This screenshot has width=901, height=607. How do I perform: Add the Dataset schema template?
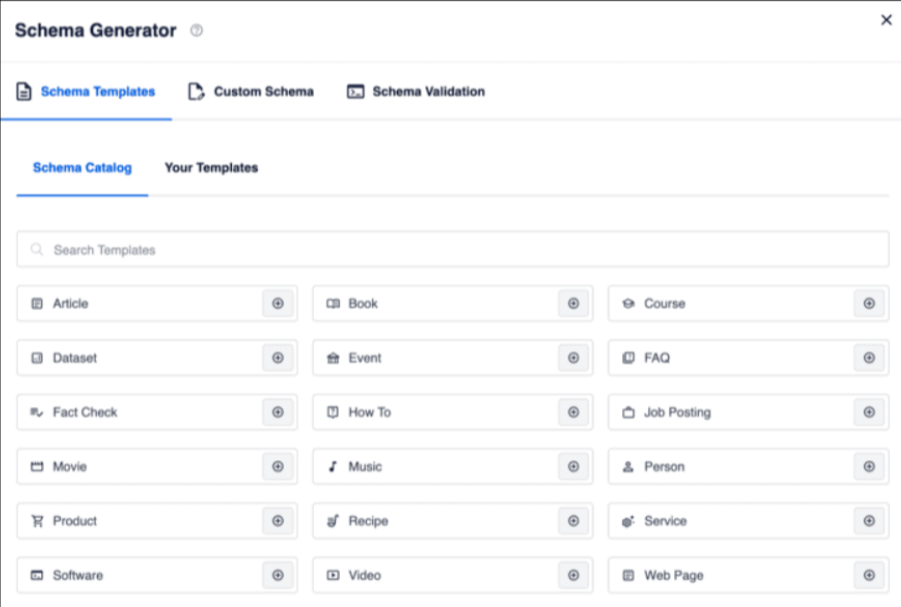[278, 358]
